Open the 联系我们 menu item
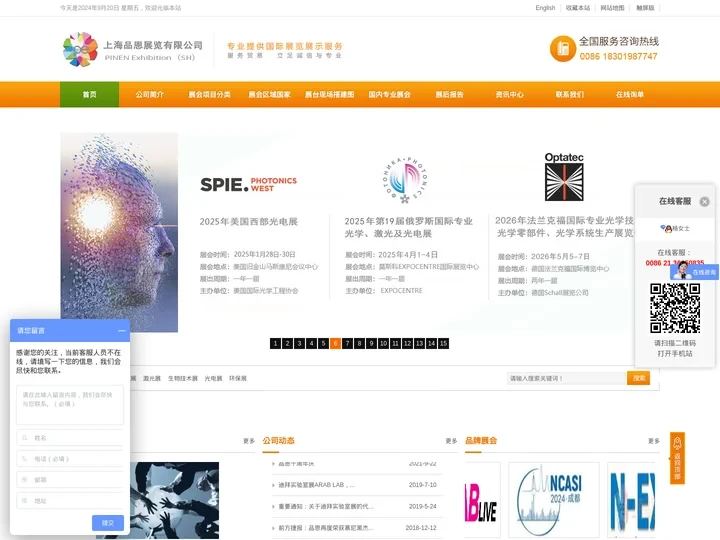The width and height of the screenshot is (720, 540). 569,95
